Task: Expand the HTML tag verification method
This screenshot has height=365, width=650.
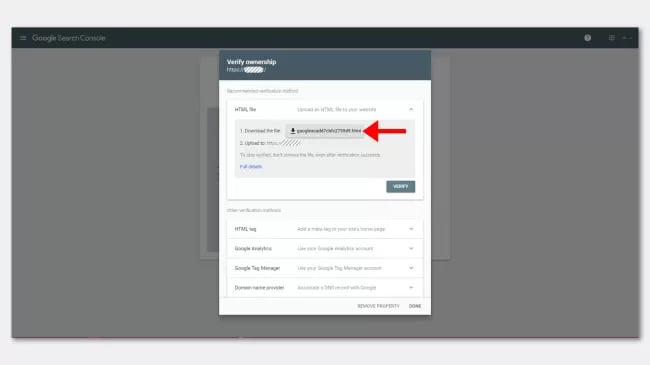Action: click(x=411, y=229)
